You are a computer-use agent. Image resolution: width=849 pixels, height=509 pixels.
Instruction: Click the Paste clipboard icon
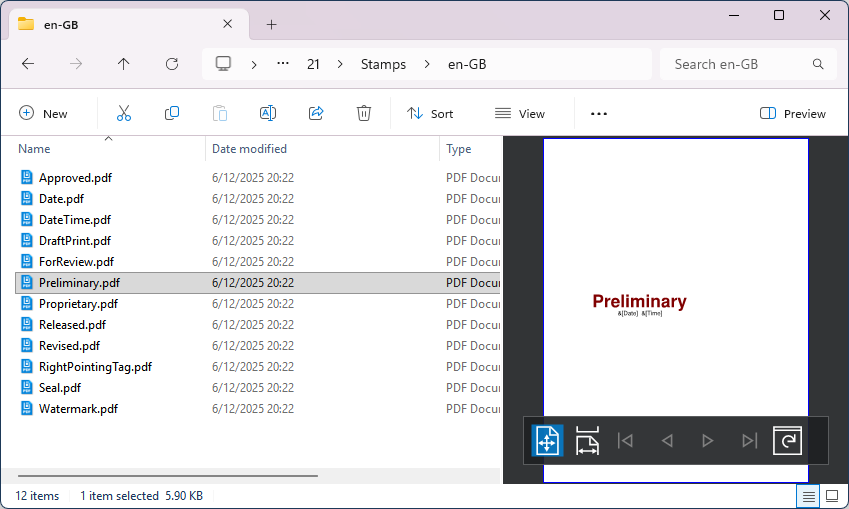pos(220,114)
